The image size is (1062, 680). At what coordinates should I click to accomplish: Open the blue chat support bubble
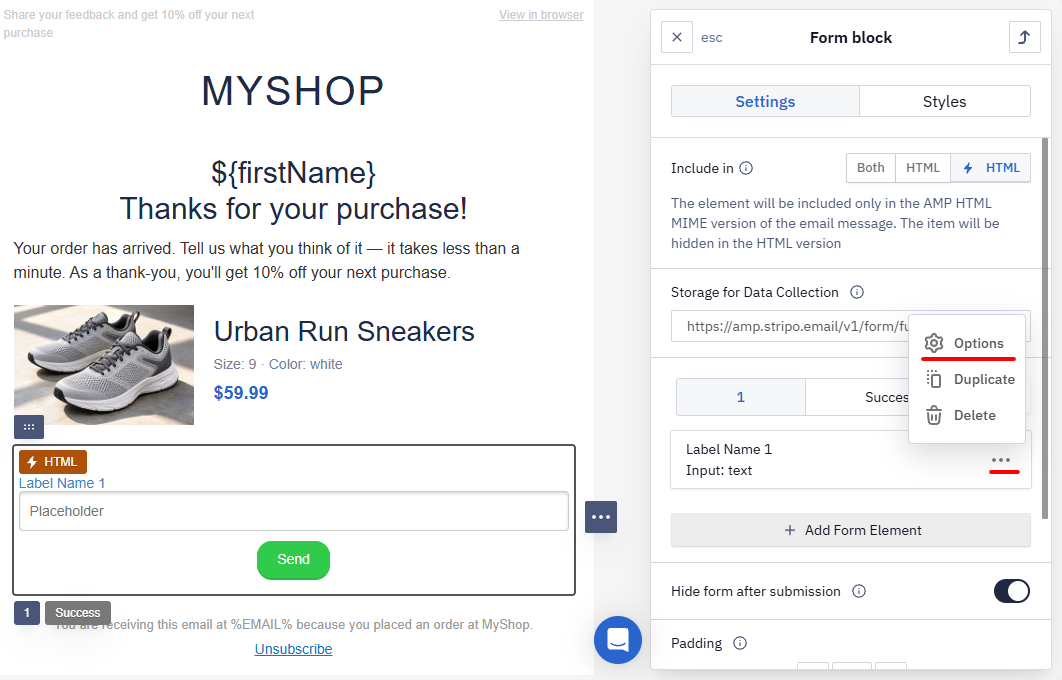tap(618, 639)
